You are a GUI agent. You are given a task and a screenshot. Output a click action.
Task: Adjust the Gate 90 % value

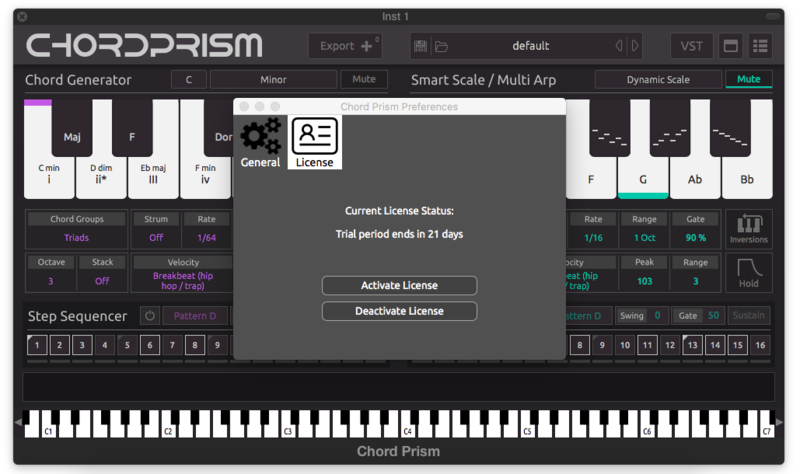tap(695, 238)
